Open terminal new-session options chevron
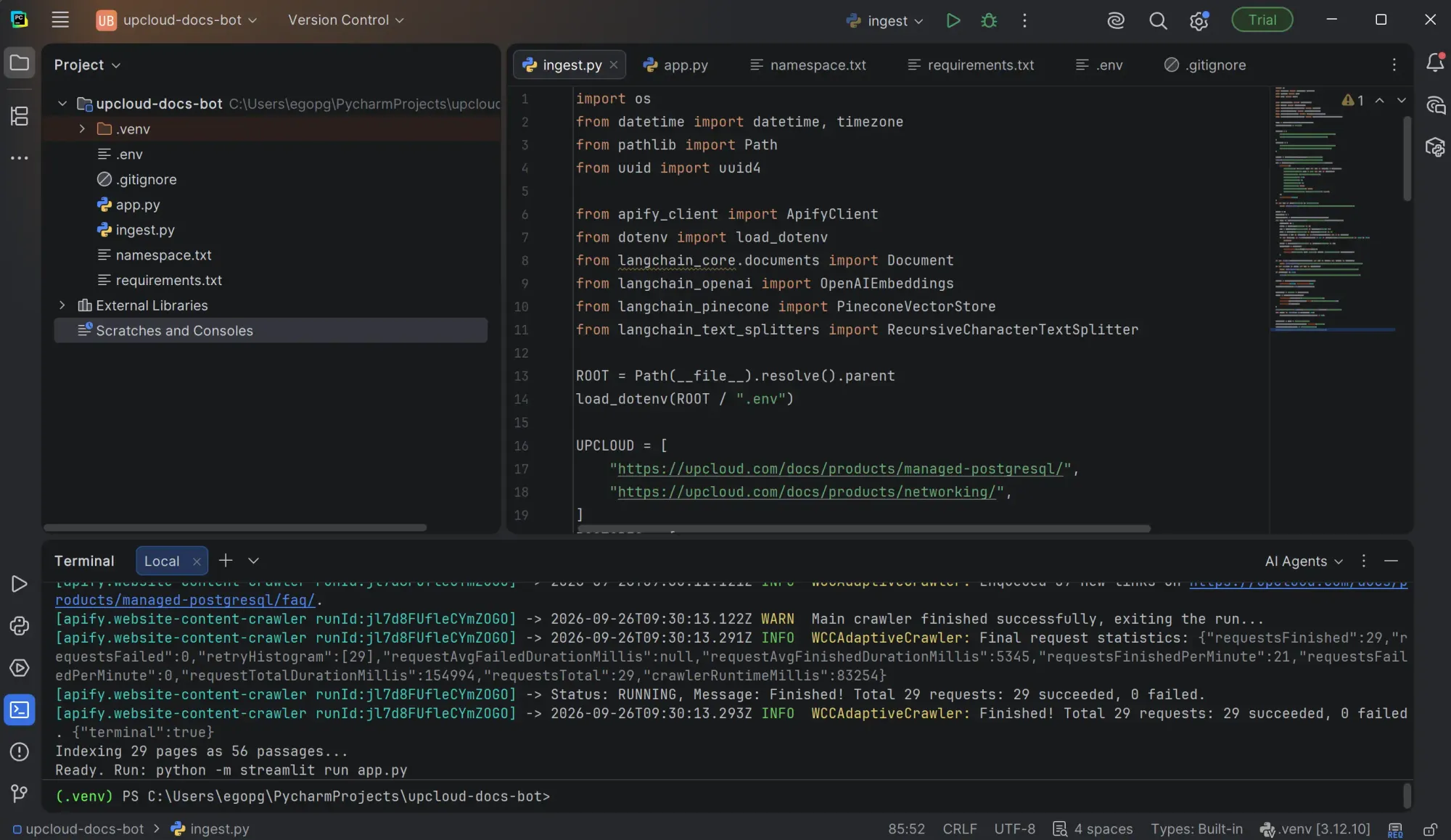The width and height of the screenshot is (1451, 840). coord(253,561)
